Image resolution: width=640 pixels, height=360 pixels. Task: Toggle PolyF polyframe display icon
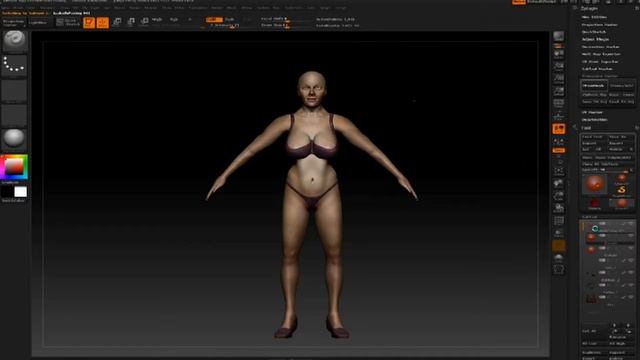[x=559, y=221]
